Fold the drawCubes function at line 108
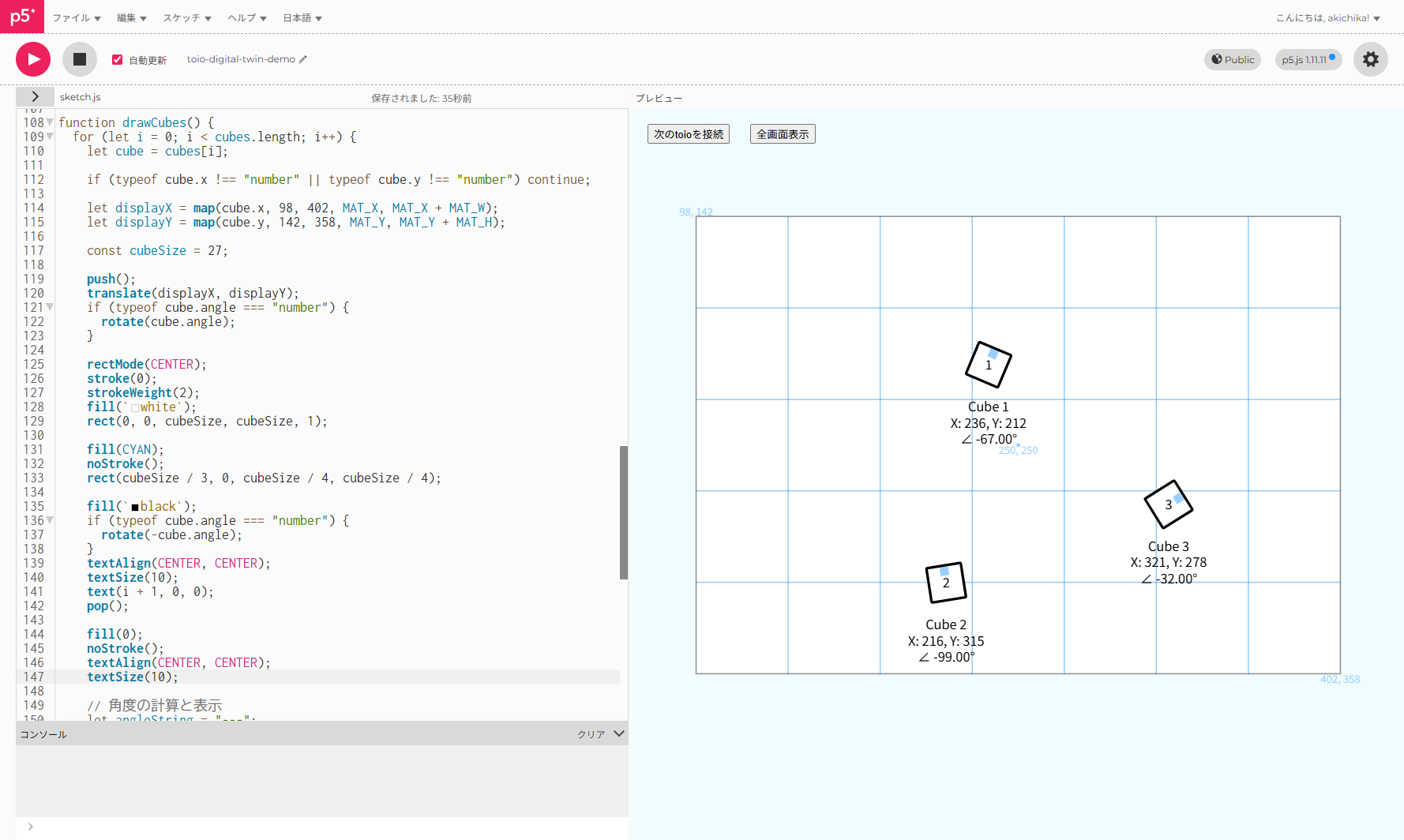Screen dimensions: 1404x840 [x=50, y=122]
